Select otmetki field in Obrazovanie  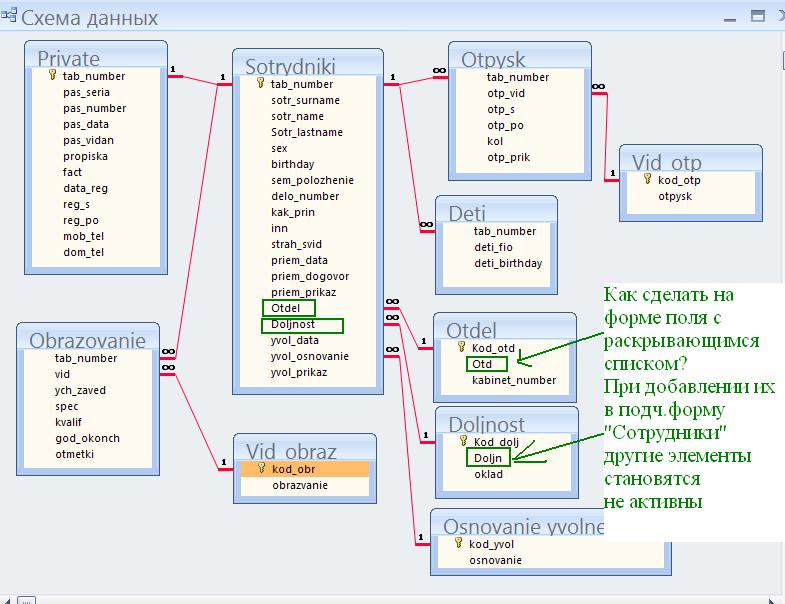74,454
